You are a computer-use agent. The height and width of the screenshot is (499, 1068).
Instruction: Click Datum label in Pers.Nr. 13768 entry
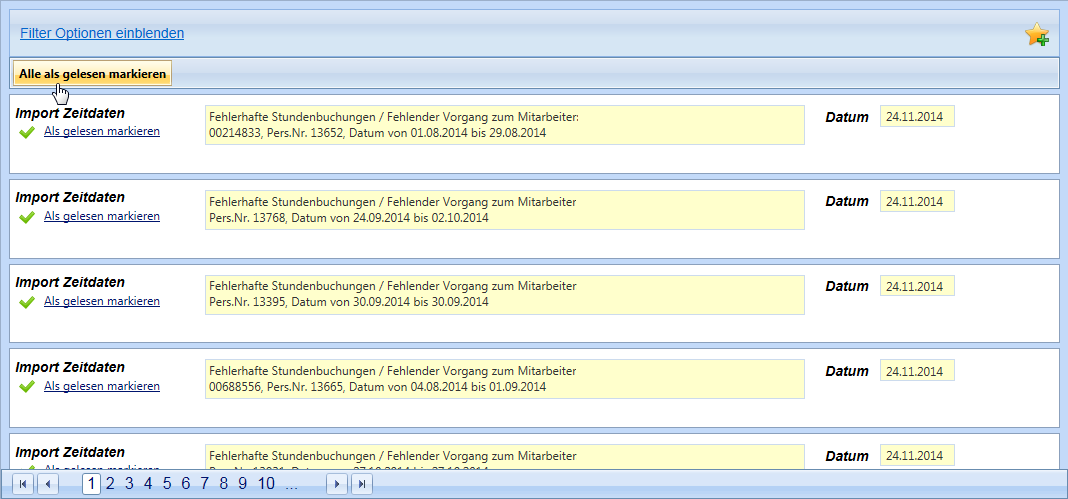pyautogui.click(x=847, y=202)
